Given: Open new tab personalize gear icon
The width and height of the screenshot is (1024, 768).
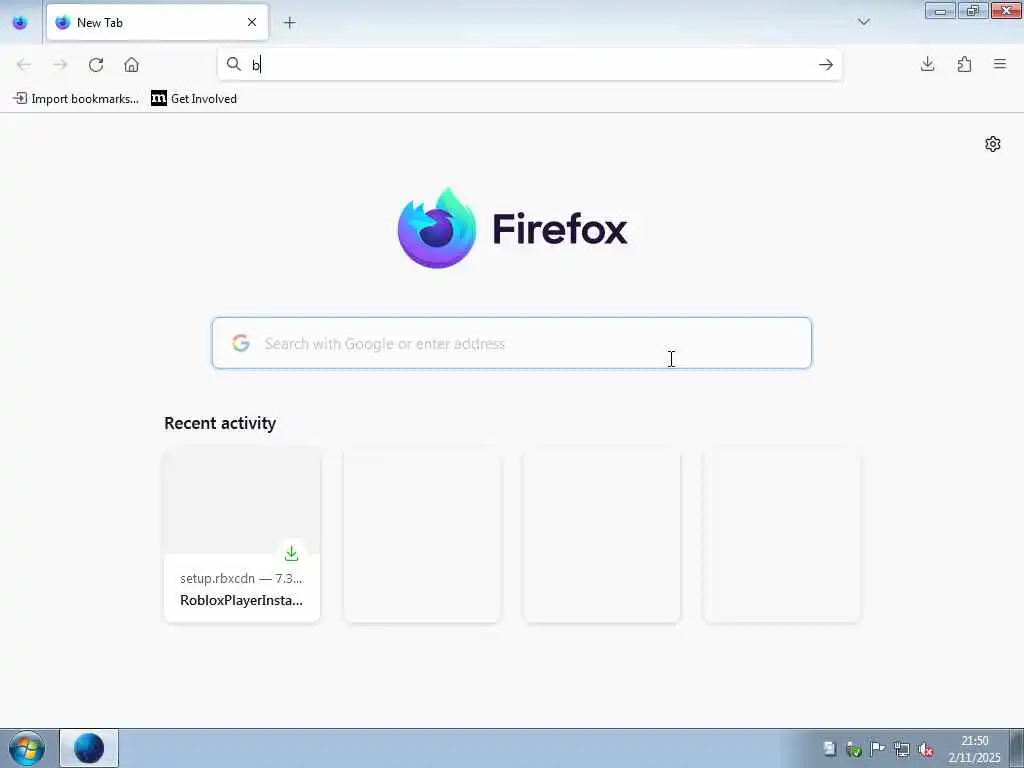Looking at the screenshot, I should (993, 144).
